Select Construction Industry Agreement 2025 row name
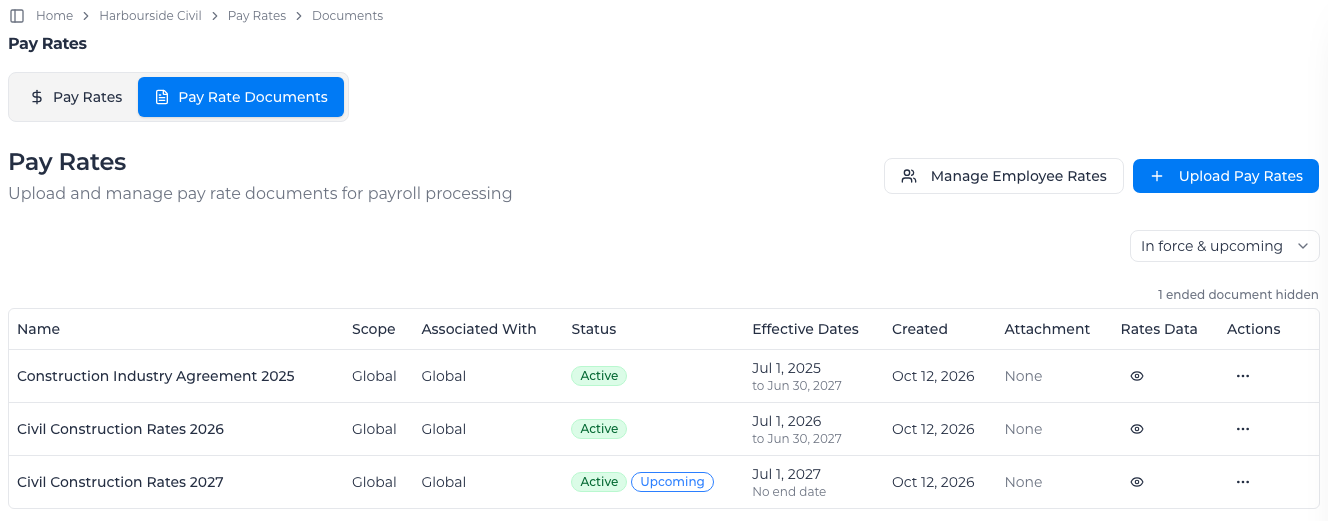 click(x=156, y=376)
